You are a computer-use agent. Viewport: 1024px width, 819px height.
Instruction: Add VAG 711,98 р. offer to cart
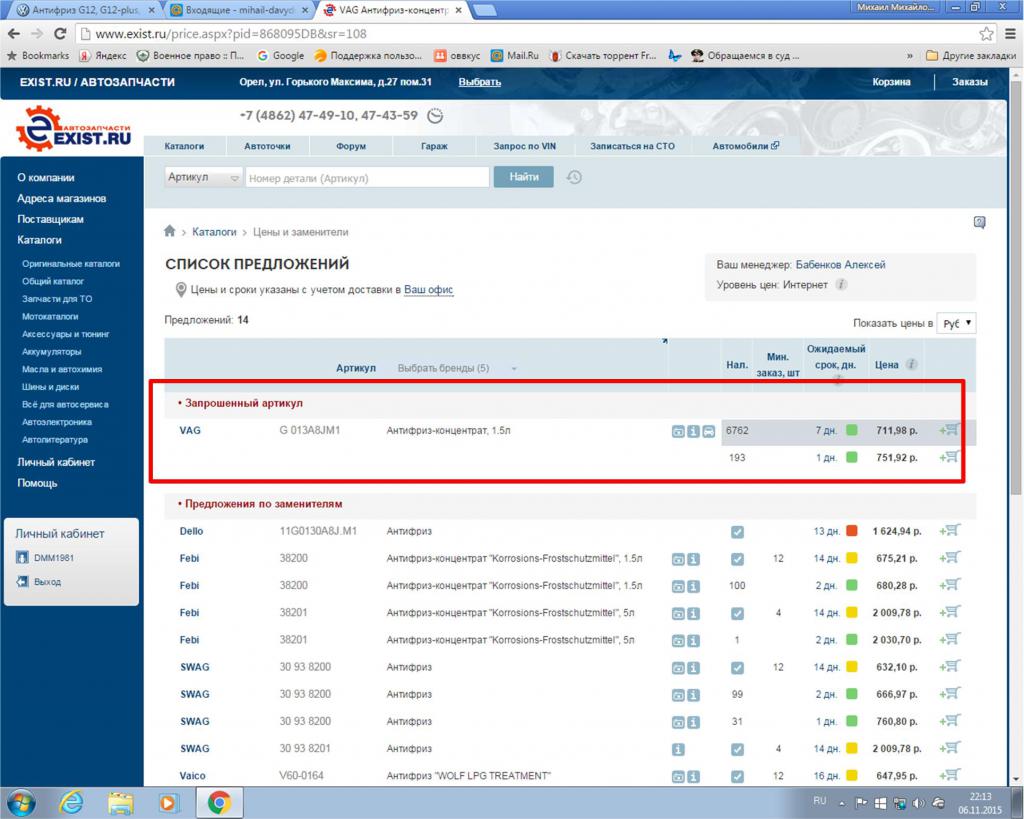[950, 430]
